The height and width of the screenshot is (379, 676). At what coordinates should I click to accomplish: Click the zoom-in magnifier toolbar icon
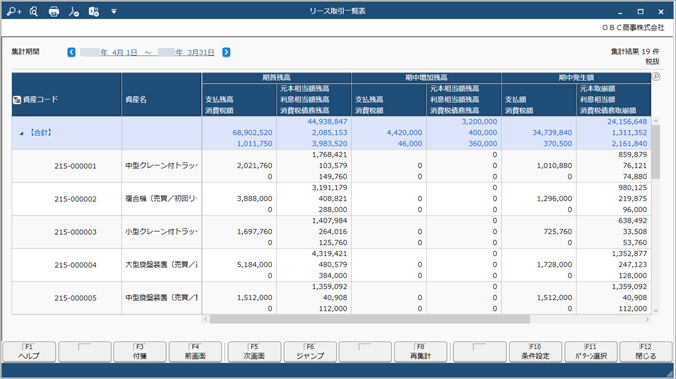pos(13,11)
